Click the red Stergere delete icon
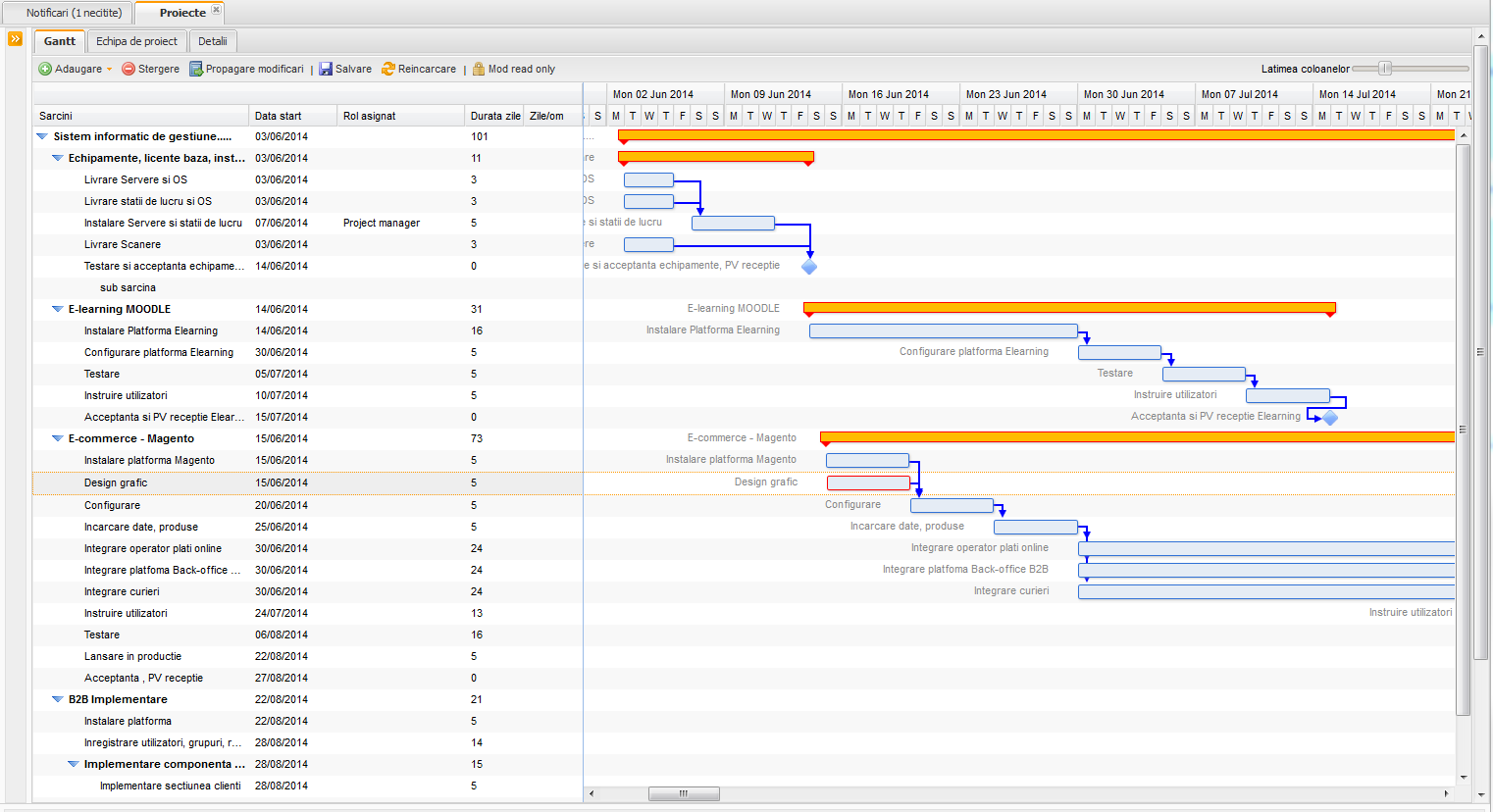 [x=129, y=69]
